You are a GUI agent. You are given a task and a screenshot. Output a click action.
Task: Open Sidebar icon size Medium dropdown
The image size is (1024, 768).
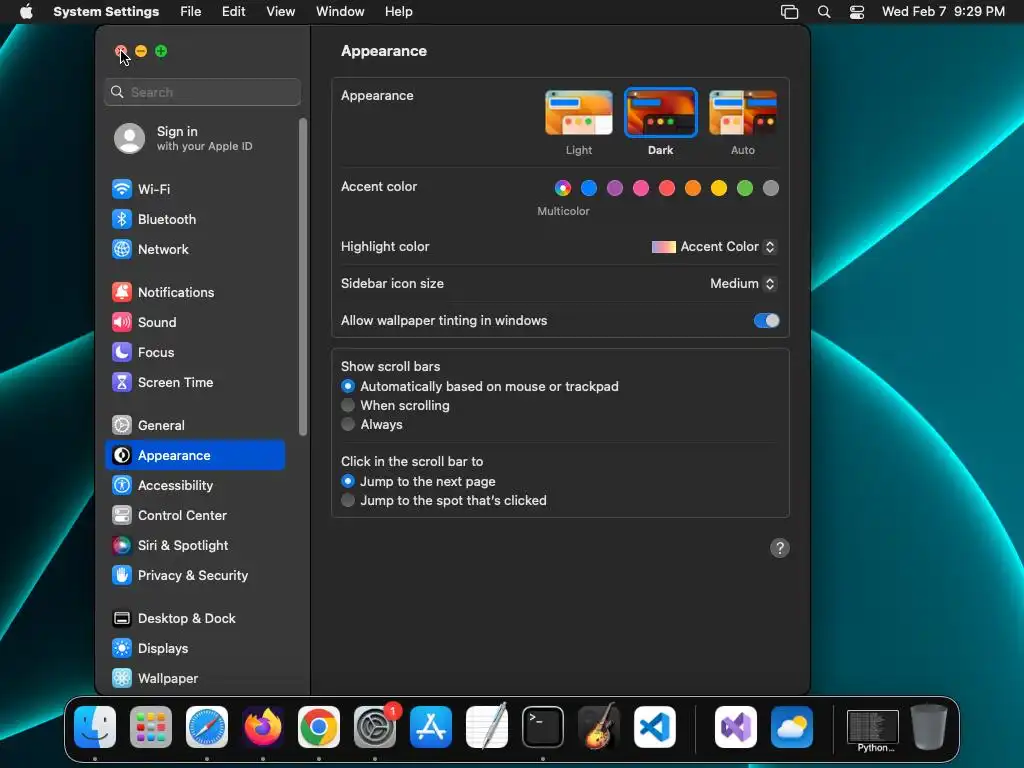coord(743,283)
